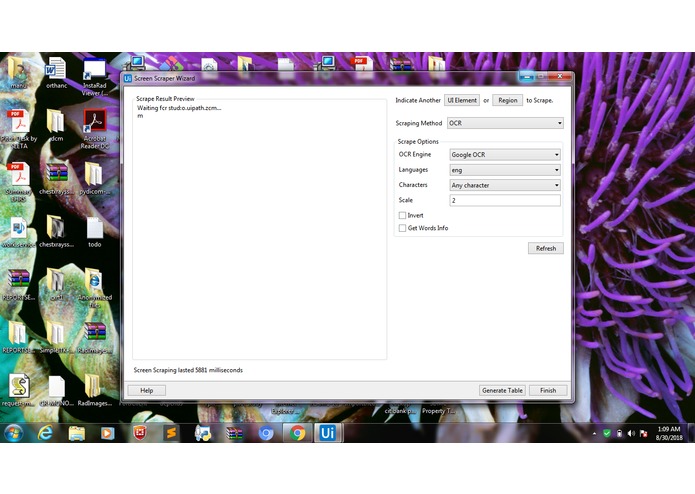Switch to UiPath Studio in taskbar
The image size is (695, 494).
(x=328, y=433)
